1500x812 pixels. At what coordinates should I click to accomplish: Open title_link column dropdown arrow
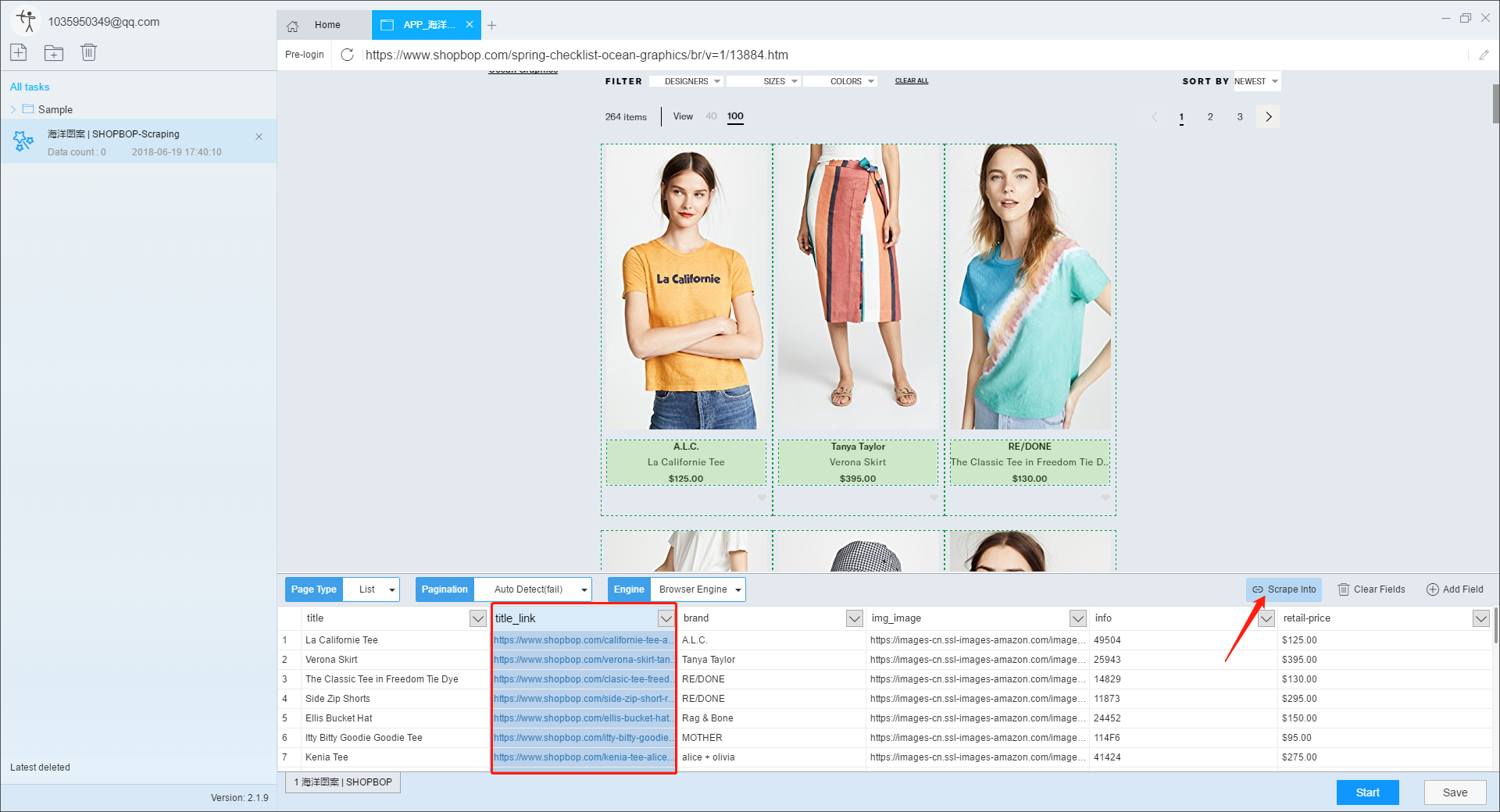click(x=666, y=618)
